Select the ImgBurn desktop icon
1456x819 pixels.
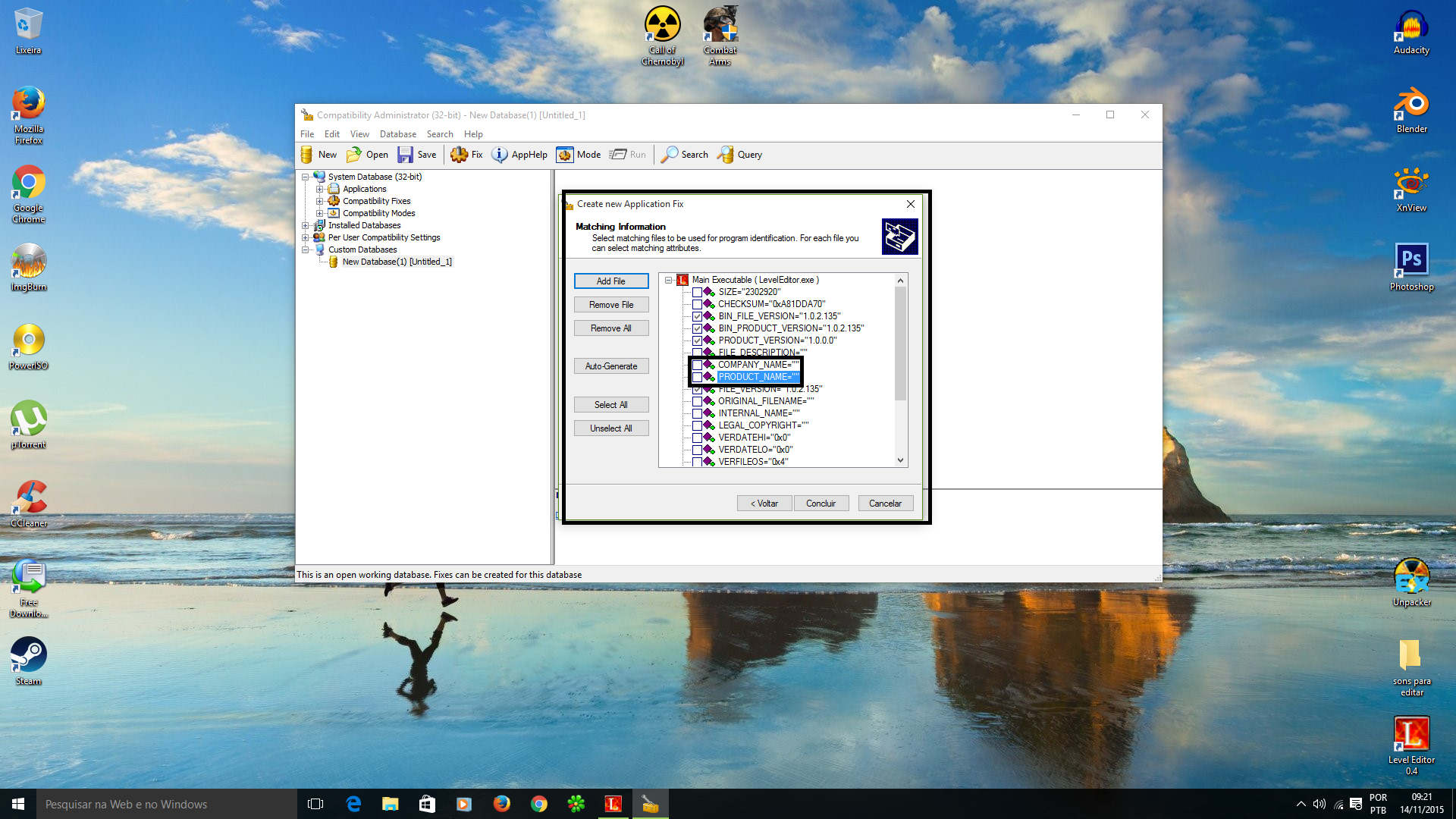(x=28, y=267)
